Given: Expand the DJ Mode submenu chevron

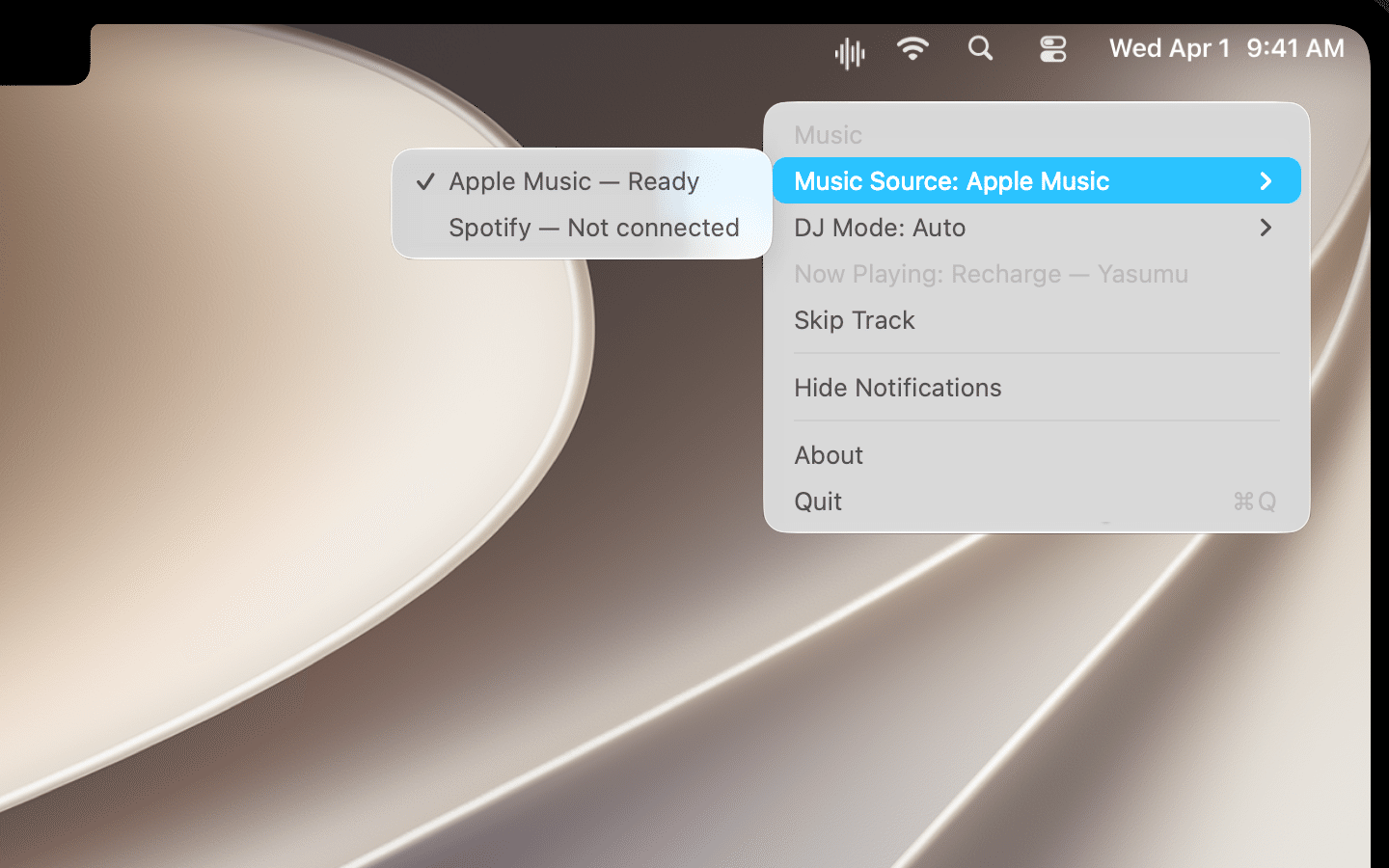Looking at the screenshot, I should [1266, 228].
